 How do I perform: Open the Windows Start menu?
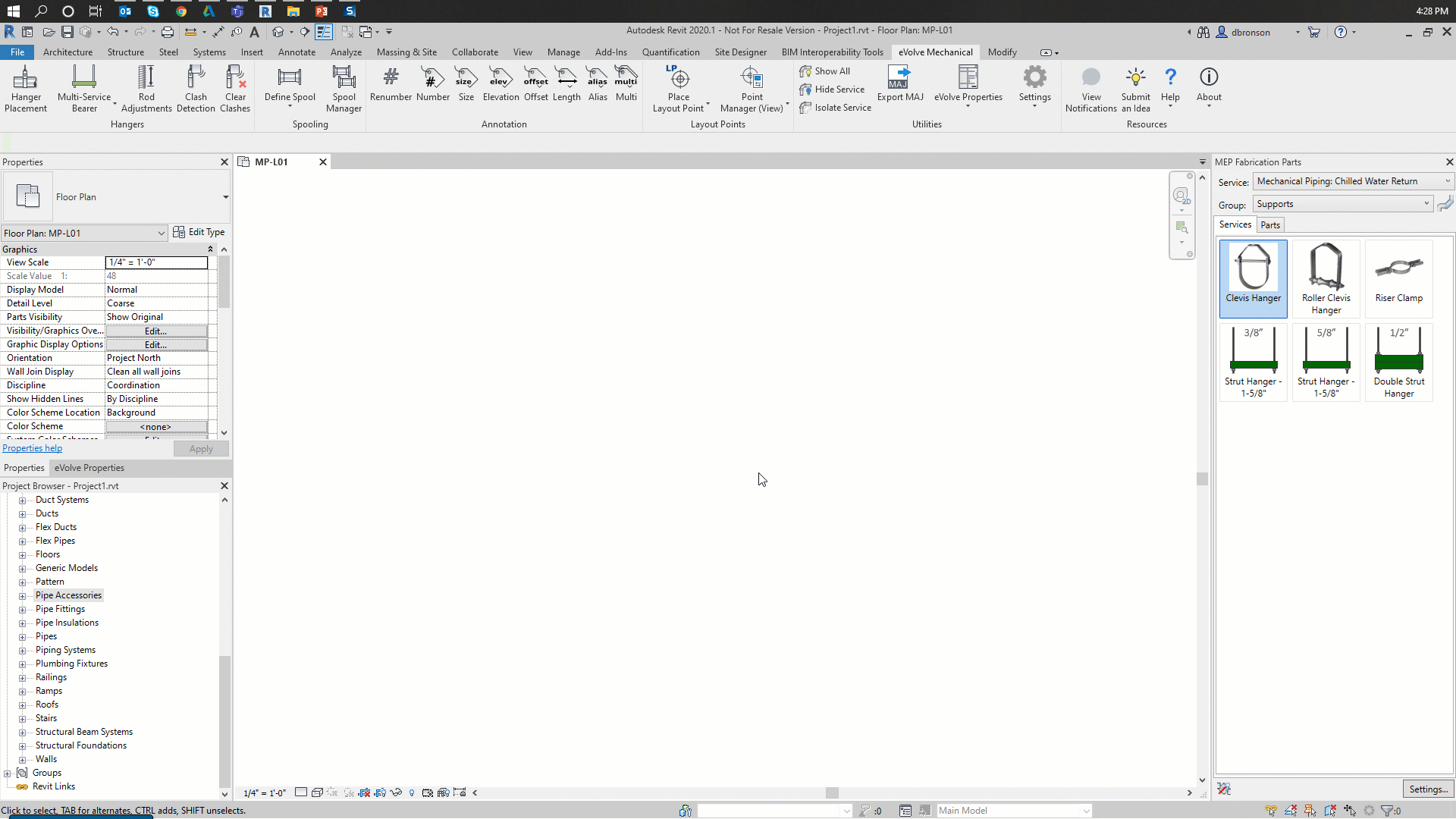(13, 11)
